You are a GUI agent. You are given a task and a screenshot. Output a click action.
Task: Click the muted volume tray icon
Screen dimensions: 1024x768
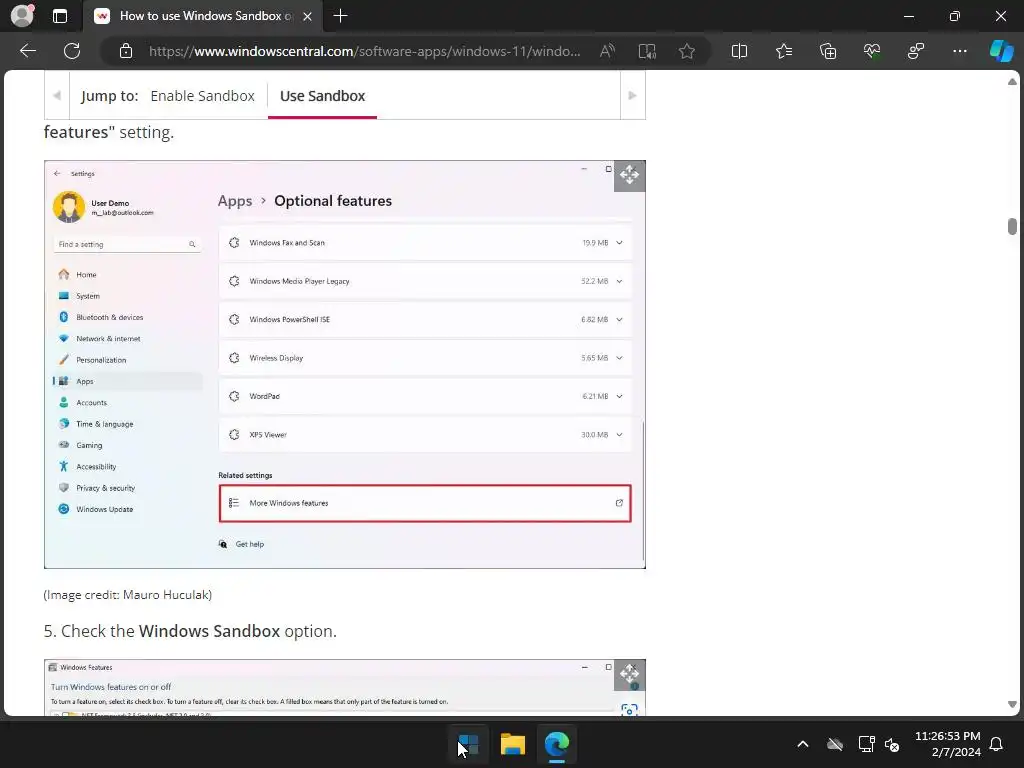(892, 744)
